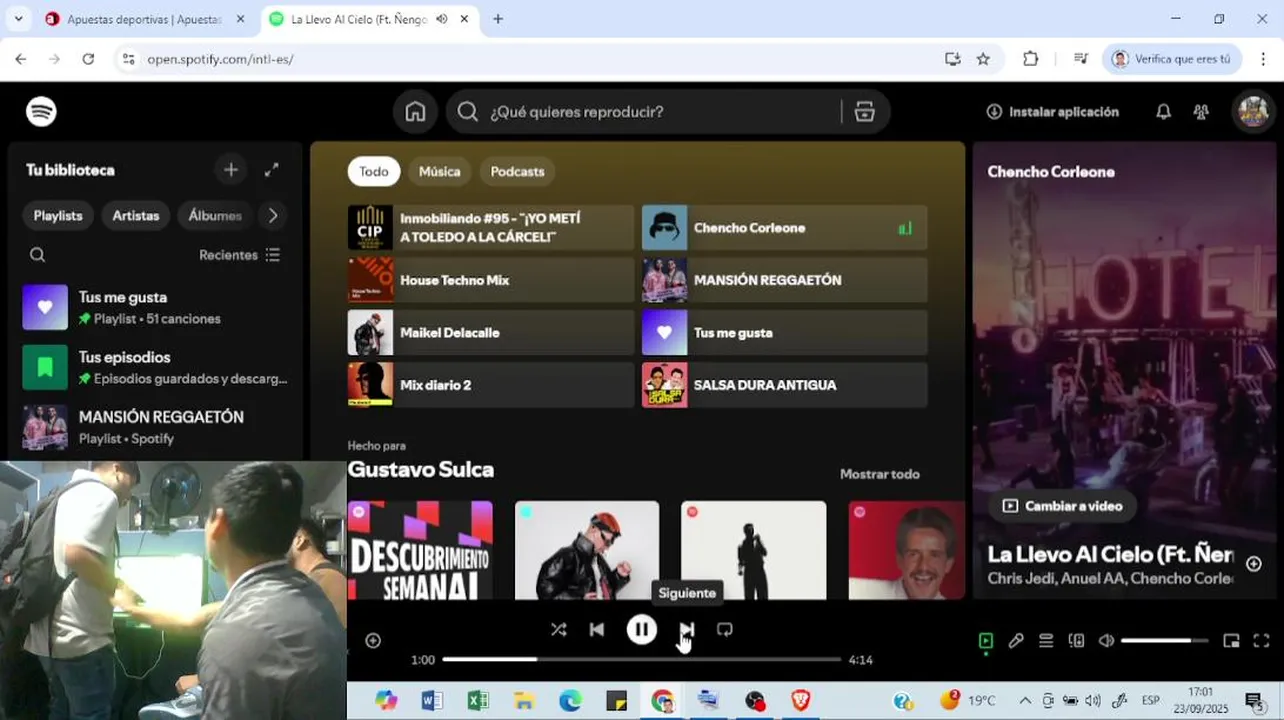Image resolution: width=1284 pixels, height=720 pixels.
Task: Mute the player volume
Action: click(x=1106, y=641)
